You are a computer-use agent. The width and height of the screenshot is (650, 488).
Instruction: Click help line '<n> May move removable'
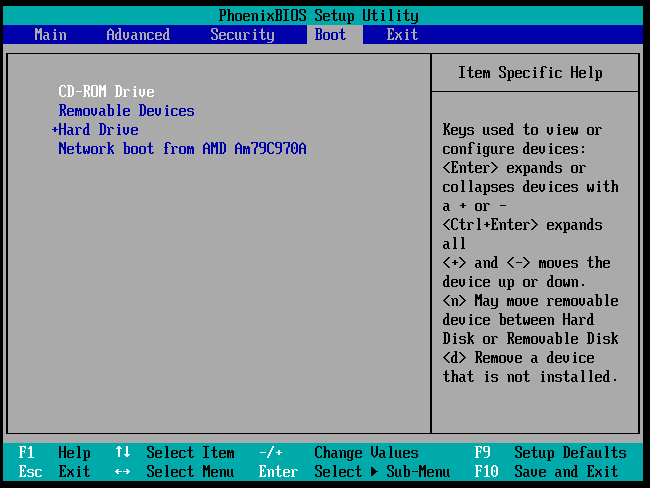coord(531,301)
